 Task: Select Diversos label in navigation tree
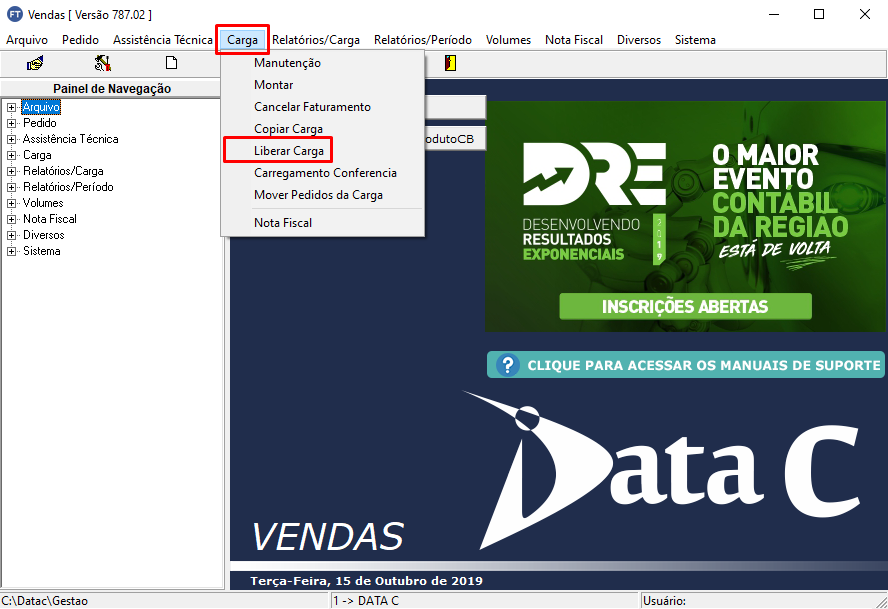click(x=44, y=235)
